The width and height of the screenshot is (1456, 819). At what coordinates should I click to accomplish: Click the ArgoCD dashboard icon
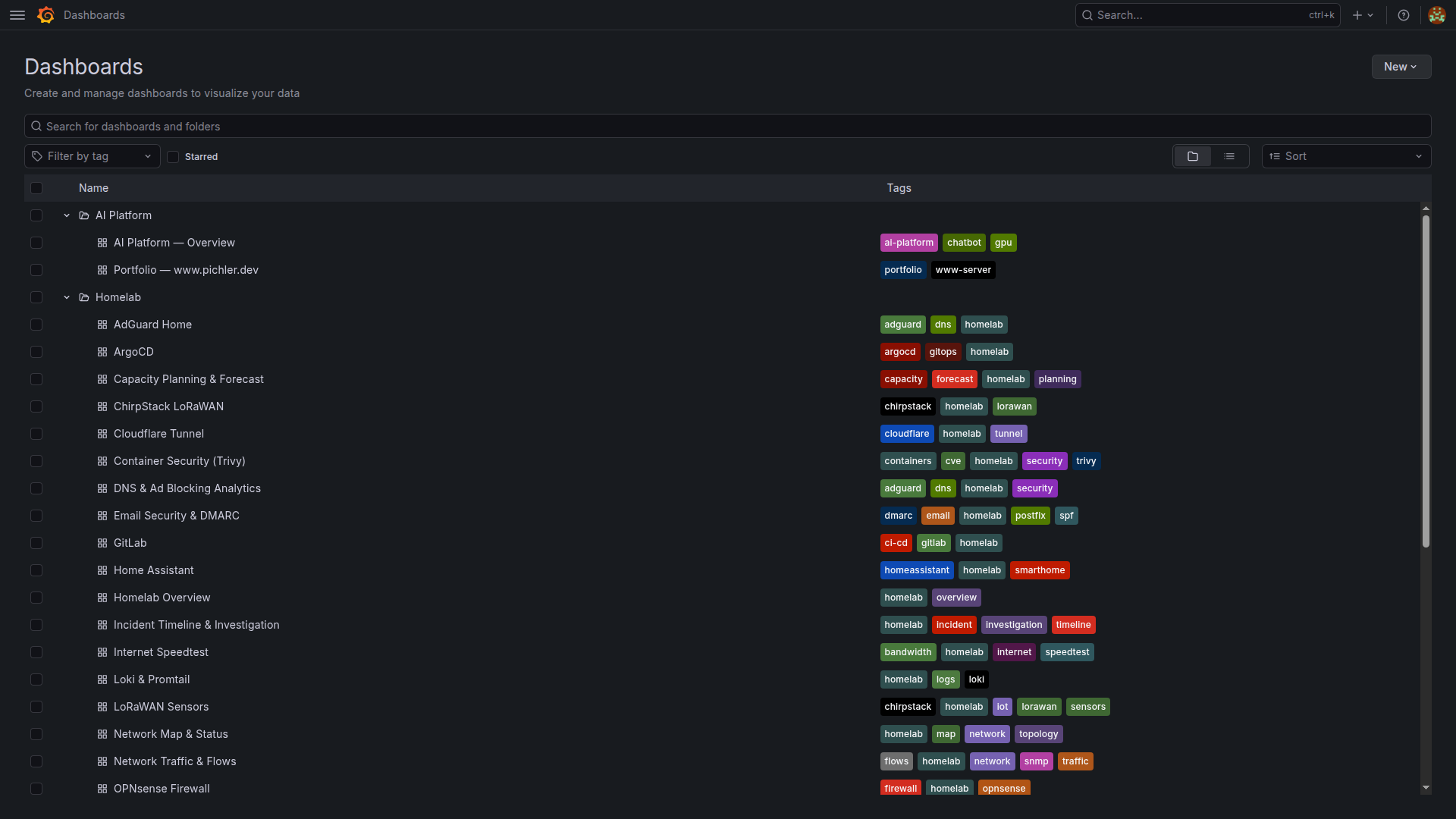[x=102, y=352]
